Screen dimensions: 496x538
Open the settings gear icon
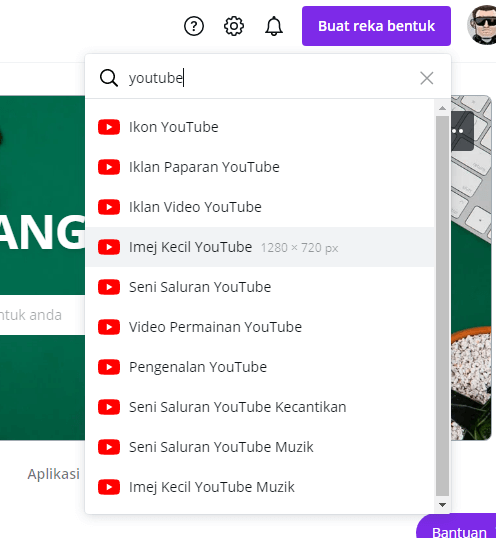pyautogui.click(x=234, y=26)
